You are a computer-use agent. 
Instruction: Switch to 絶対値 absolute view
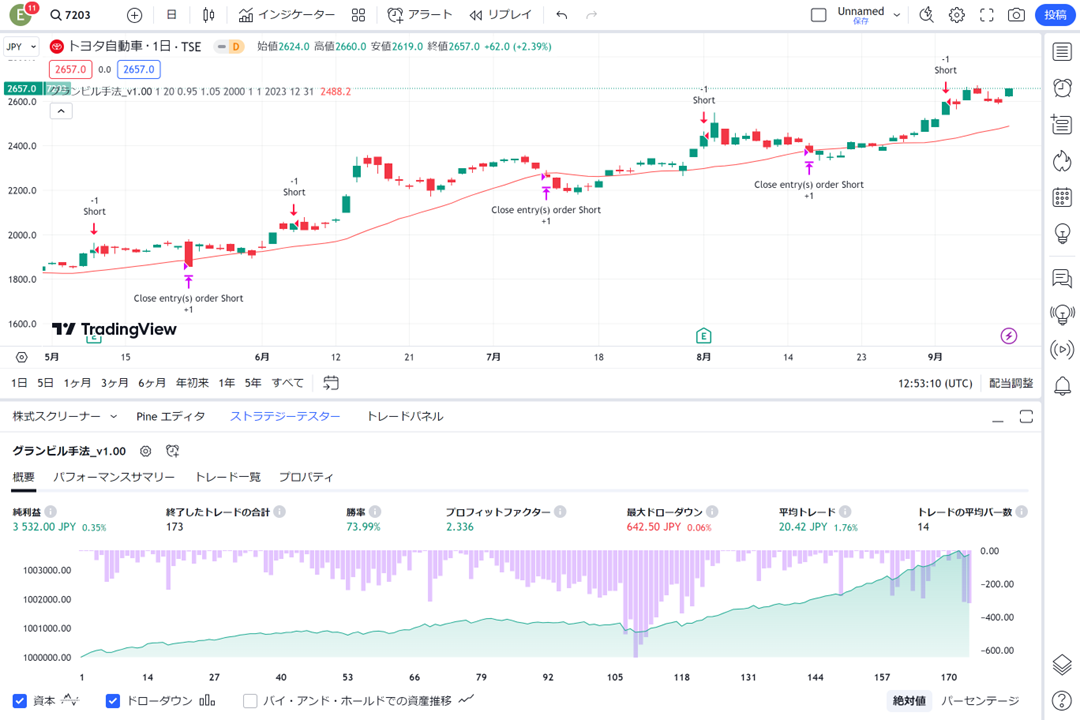pos(909,701)
